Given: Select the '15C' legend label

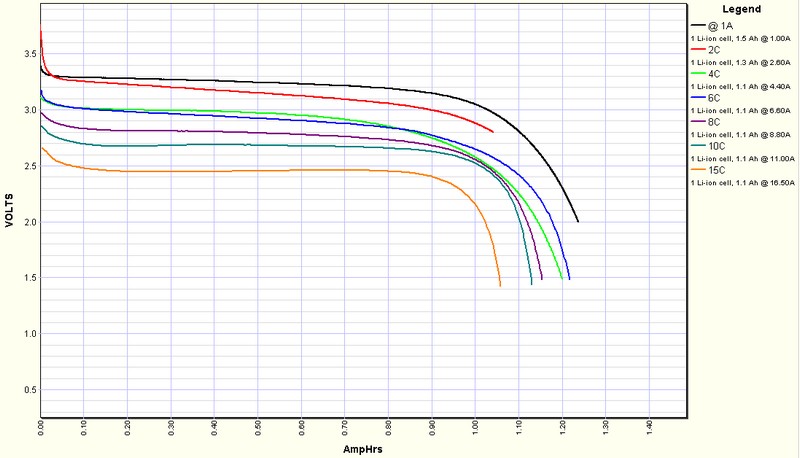Looking at the screenshot, I should 717,171.
